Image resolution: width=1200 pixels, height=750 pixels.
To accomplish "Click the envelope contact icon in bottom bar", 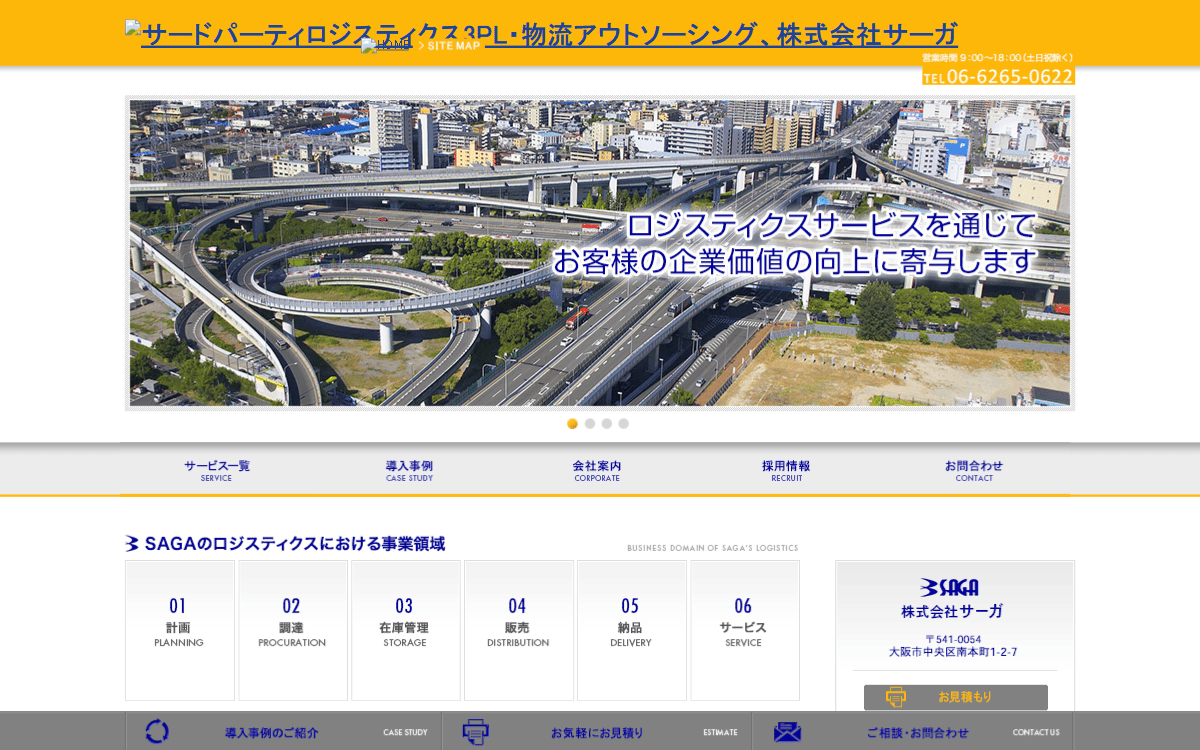I will click(x=787, y=732).
